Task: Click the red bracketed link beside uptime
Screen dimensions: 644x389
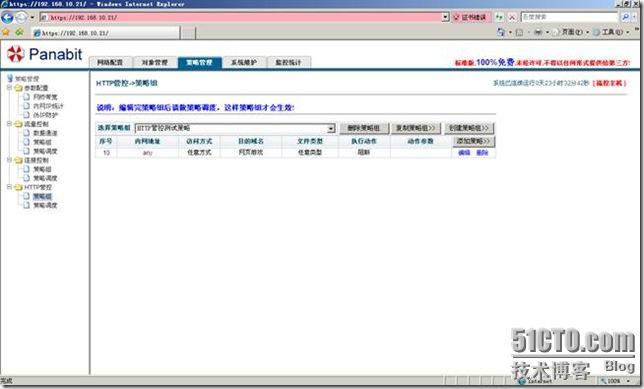Action: pyautogui.click(x=610, y=83)
